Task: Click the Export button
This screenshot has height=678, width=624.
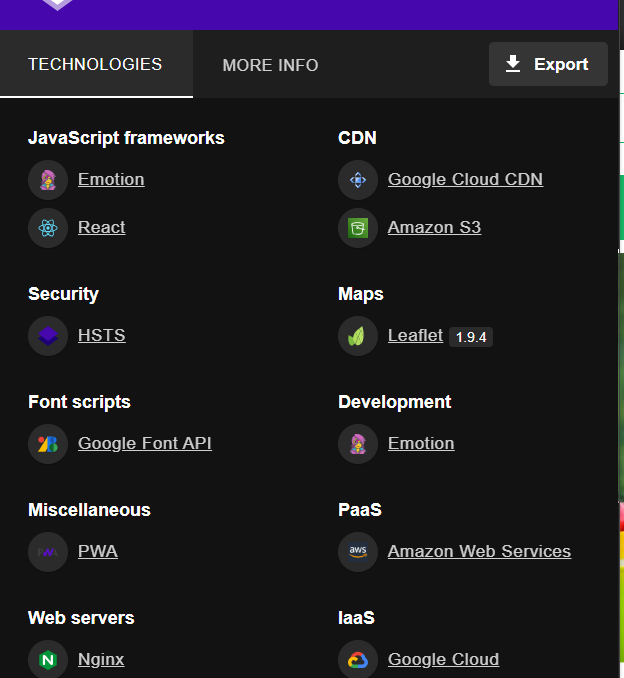Action: pos(548,64)
